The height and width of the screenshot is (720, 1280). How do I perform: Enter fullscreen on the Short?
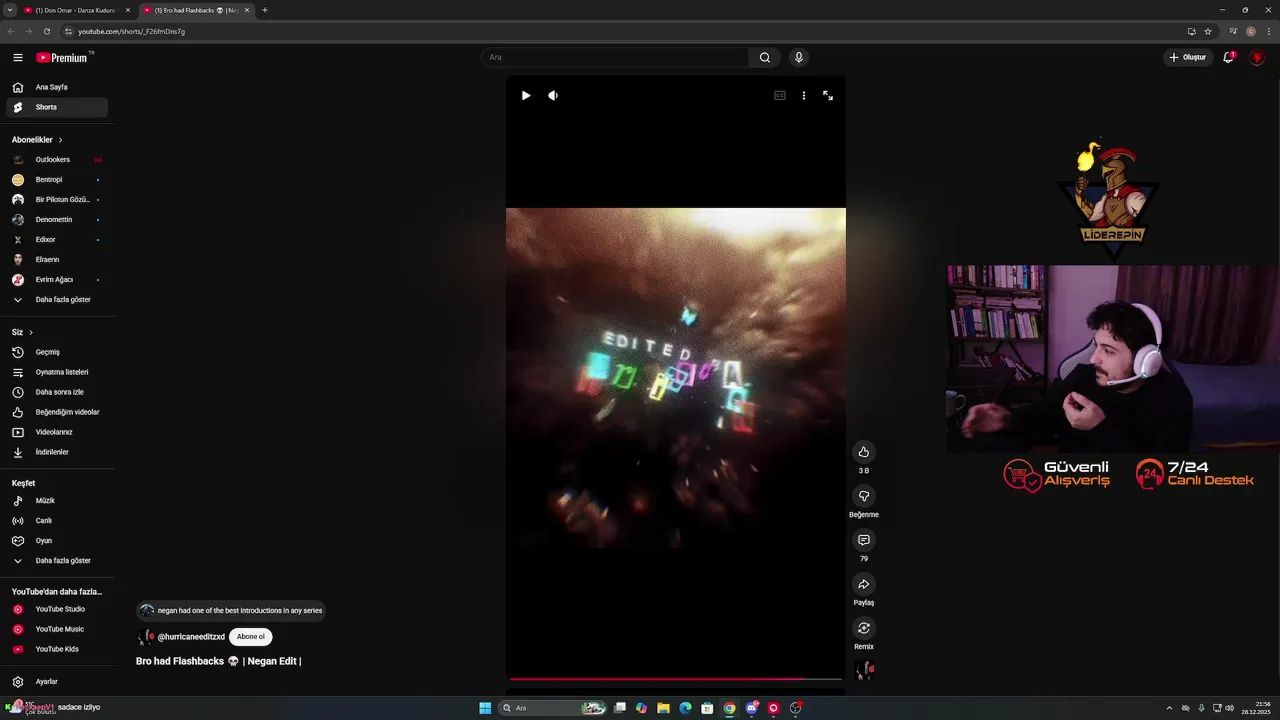[828, 95]
